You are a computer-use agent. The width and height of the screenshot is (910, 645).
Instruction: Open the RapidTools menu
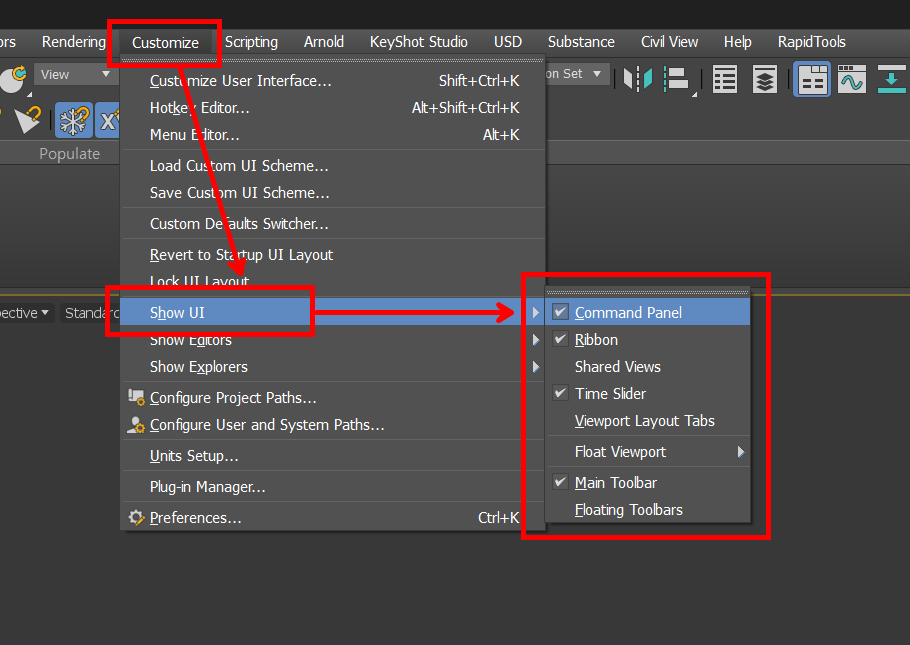pos(811,42)
